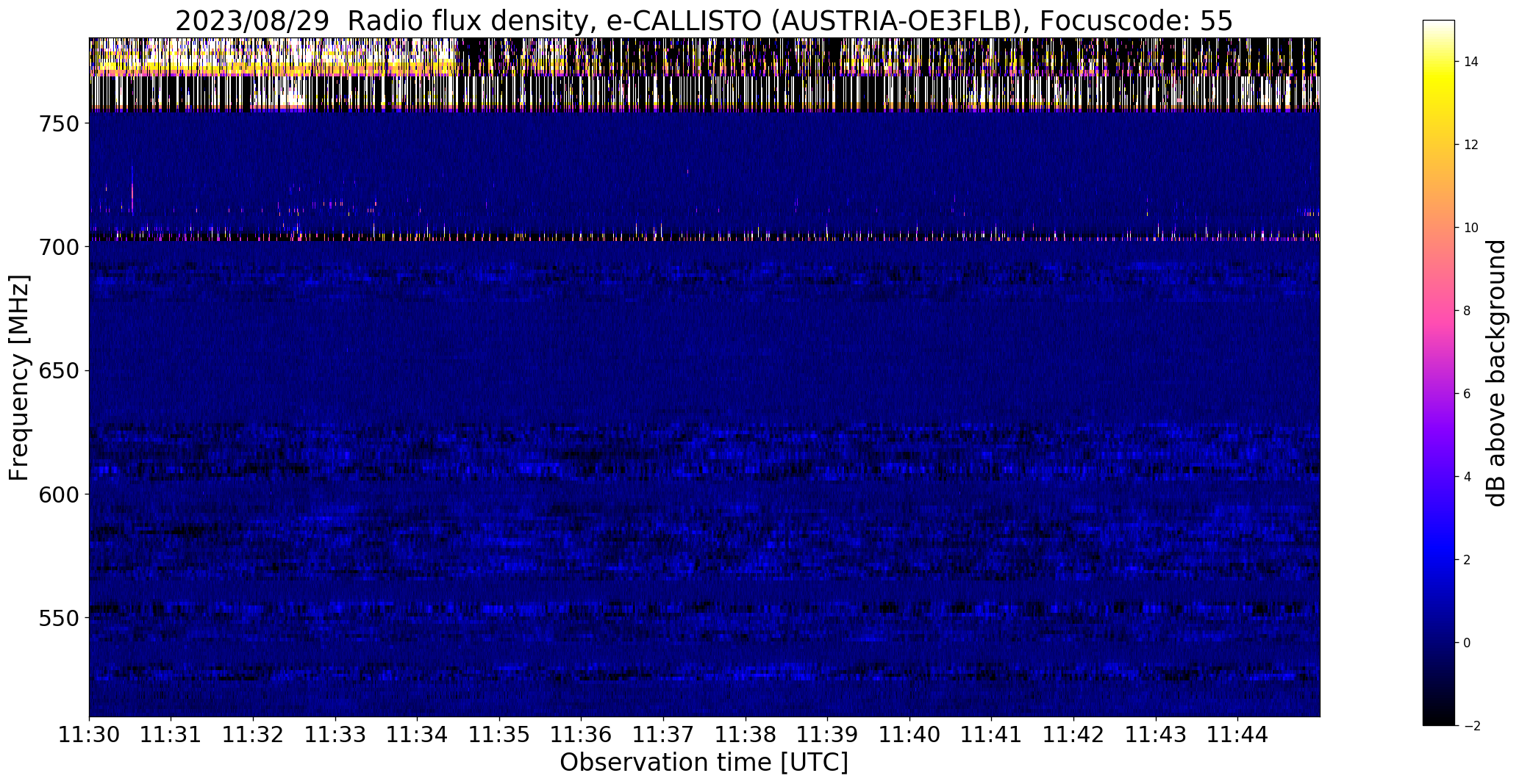Click the colorbar tick label 2
1519x784 pixels.
click(1468, 560)
